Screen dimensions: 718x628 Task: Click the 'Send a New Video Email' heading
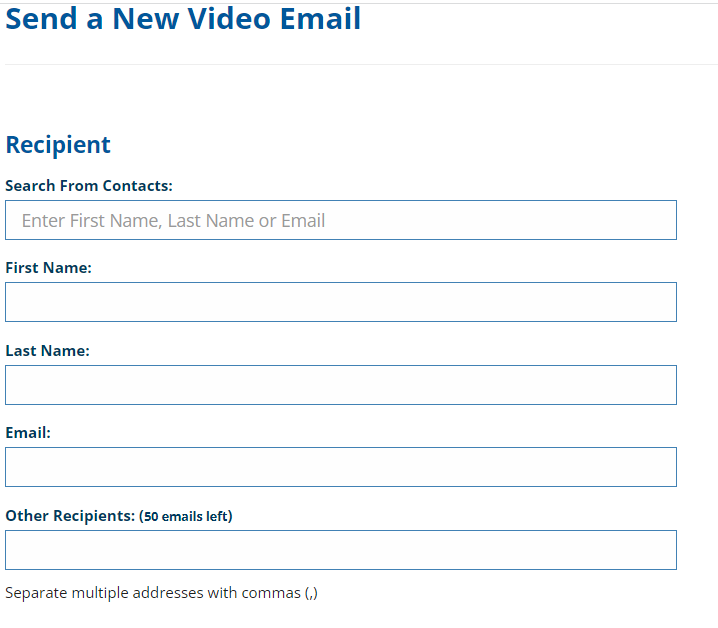click(183, 19)
